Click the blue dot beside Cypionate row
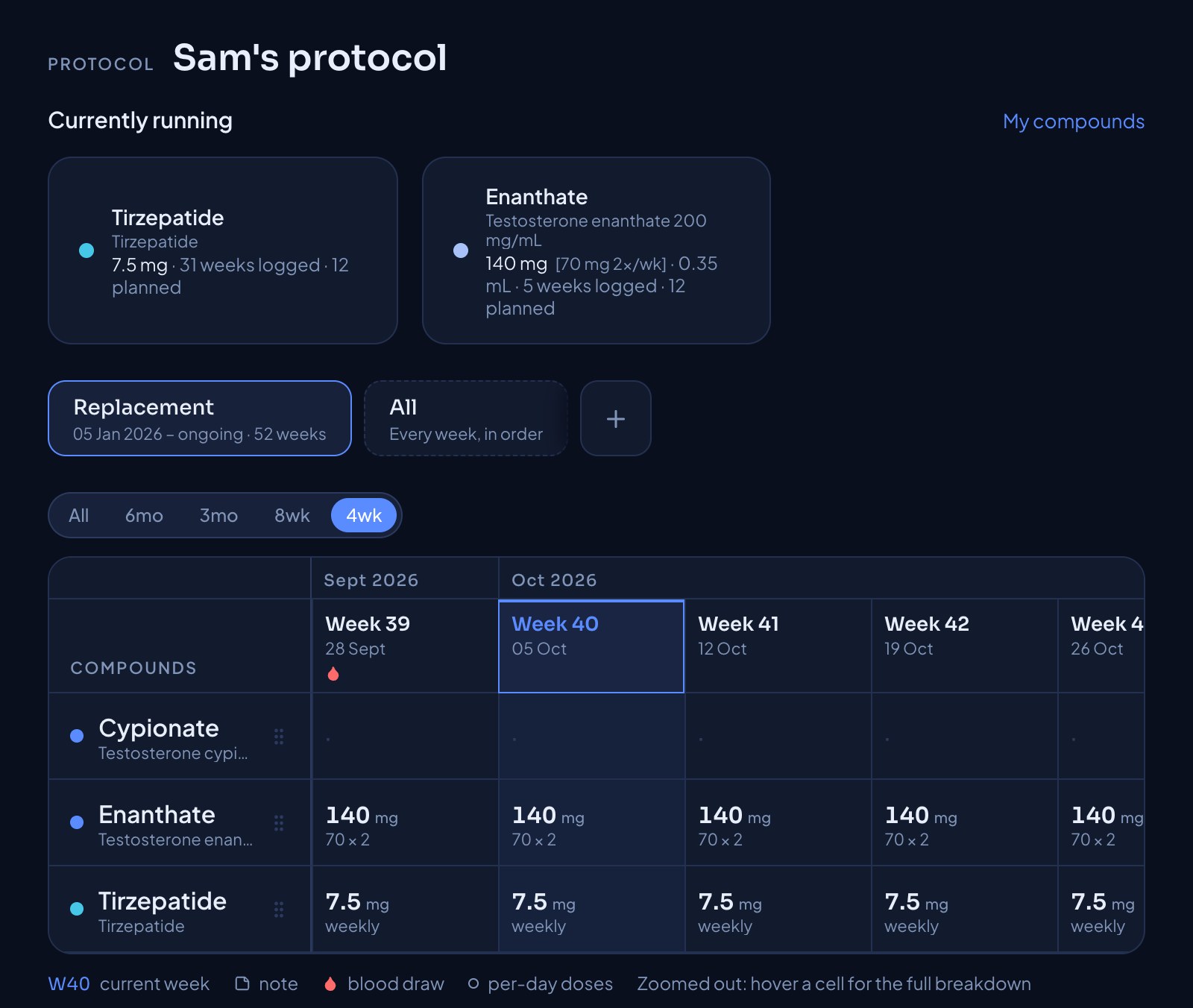The height and width of the screenshot is (1008, 1193). point(76,736)
